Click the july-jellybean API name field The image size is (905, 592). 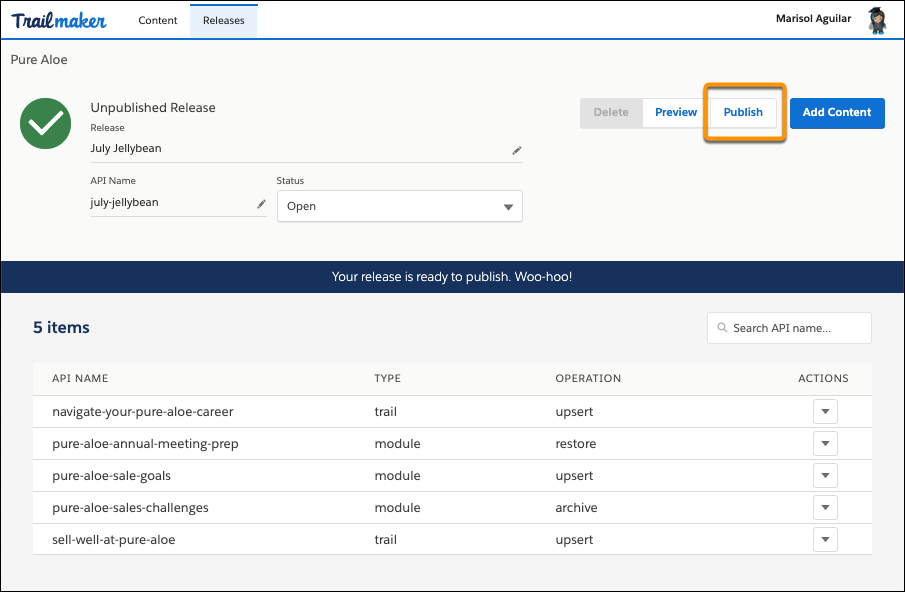tap(178, 203)
